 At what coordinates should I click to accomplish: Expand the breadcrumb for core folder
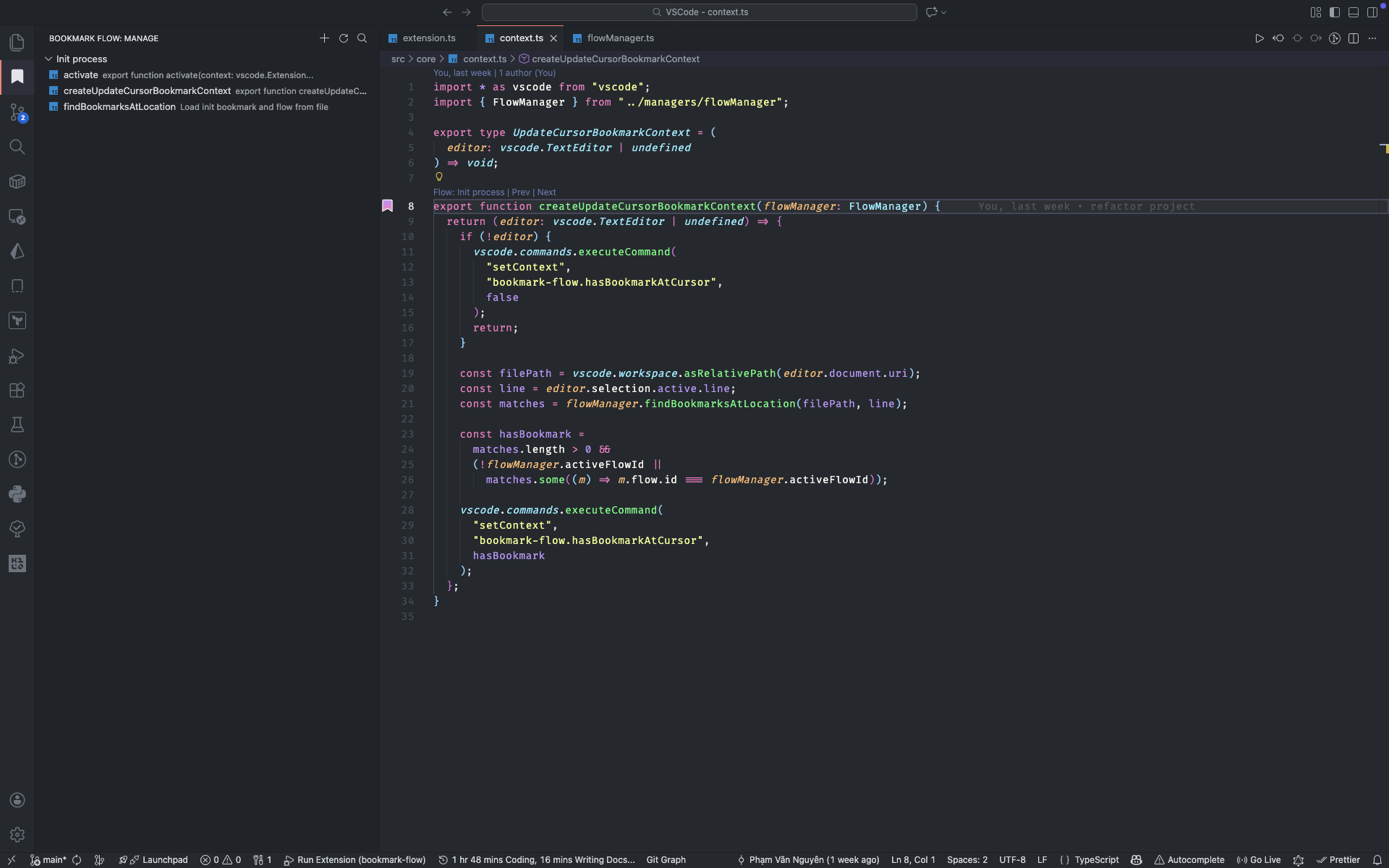click(x=425, y=59)
